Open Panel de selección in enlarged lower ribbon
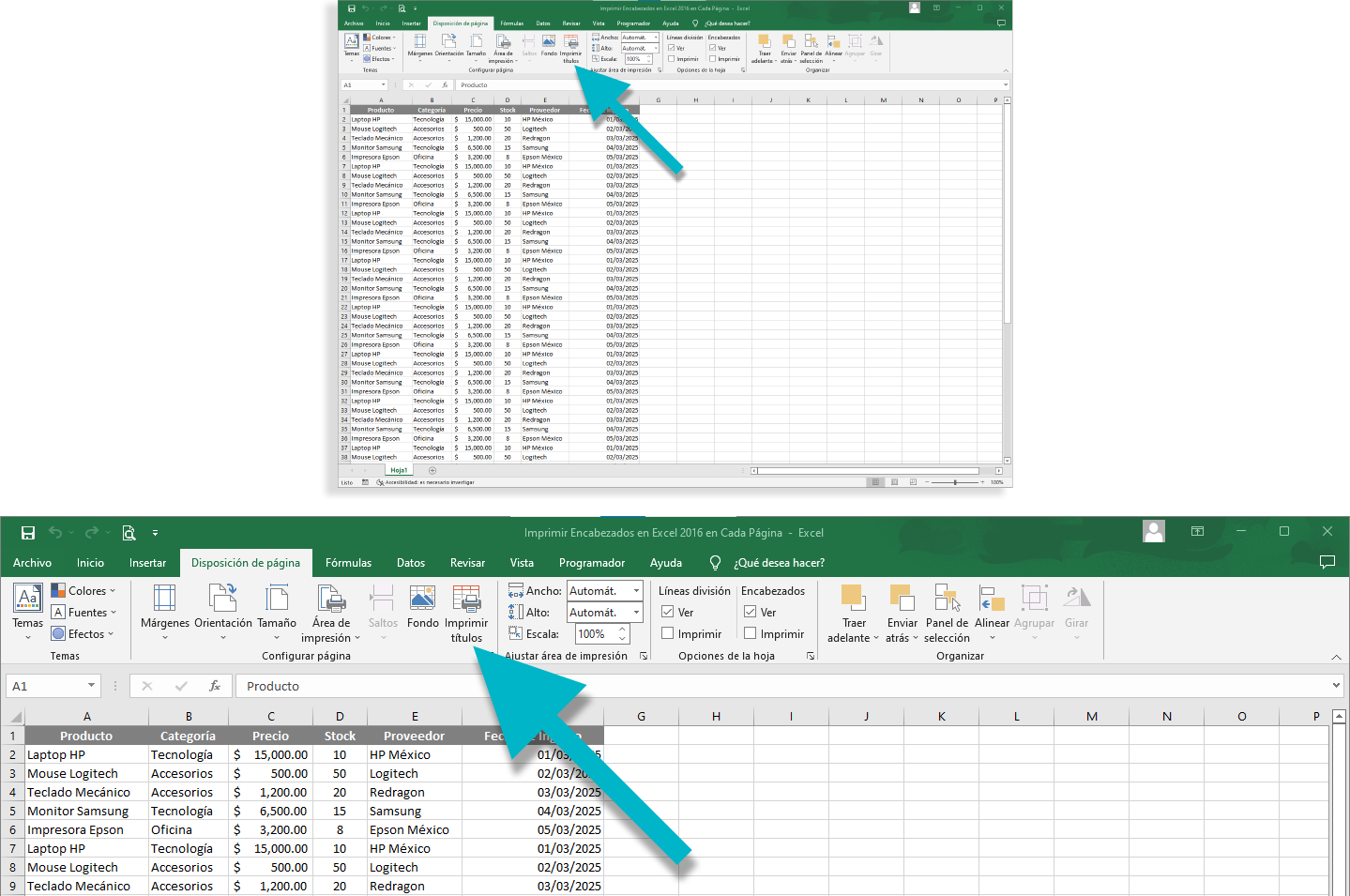 [947, 600]
